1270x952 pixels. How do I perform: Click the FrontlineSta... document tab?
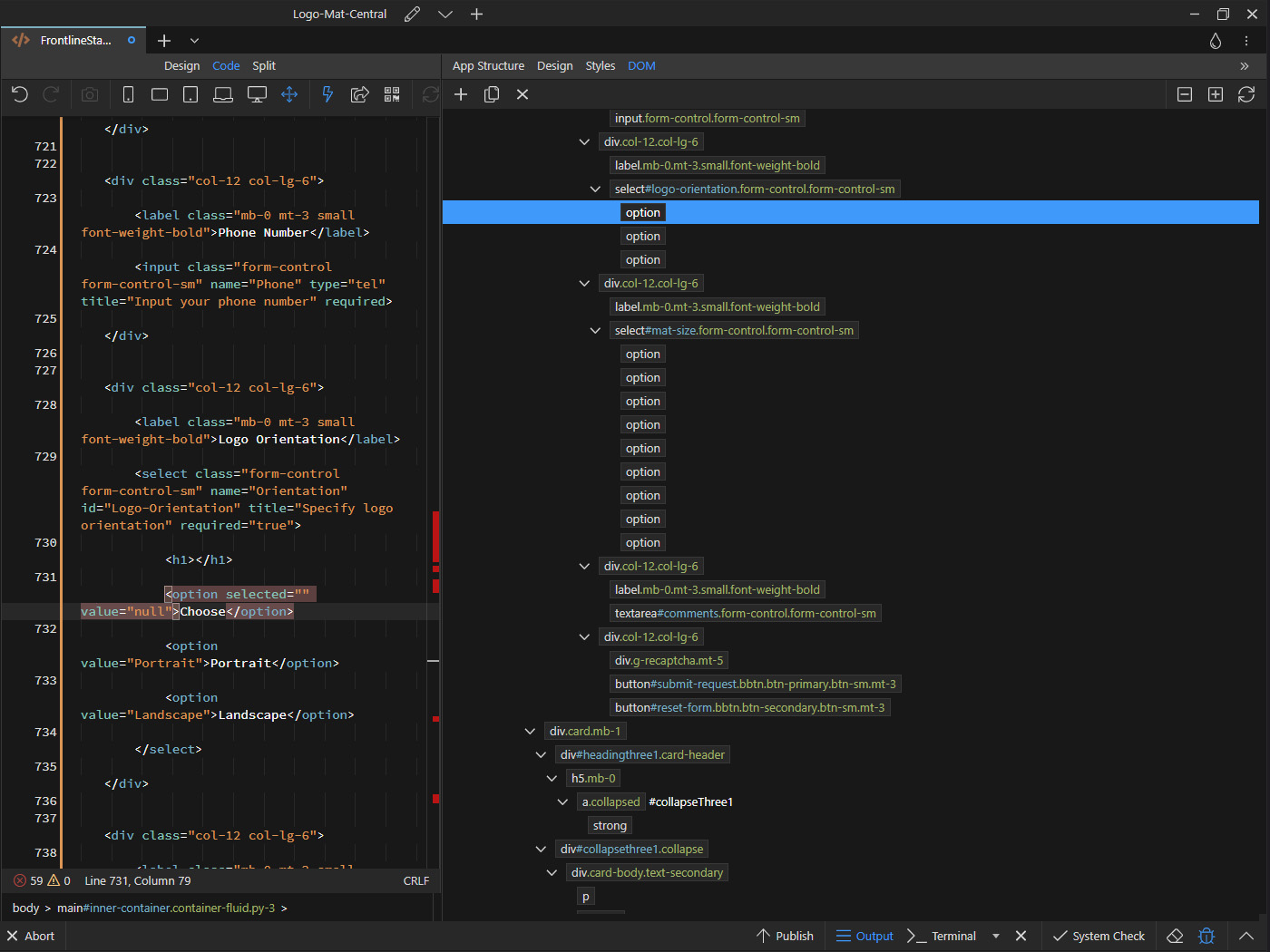pyautogui.click(x=75, y=41)
